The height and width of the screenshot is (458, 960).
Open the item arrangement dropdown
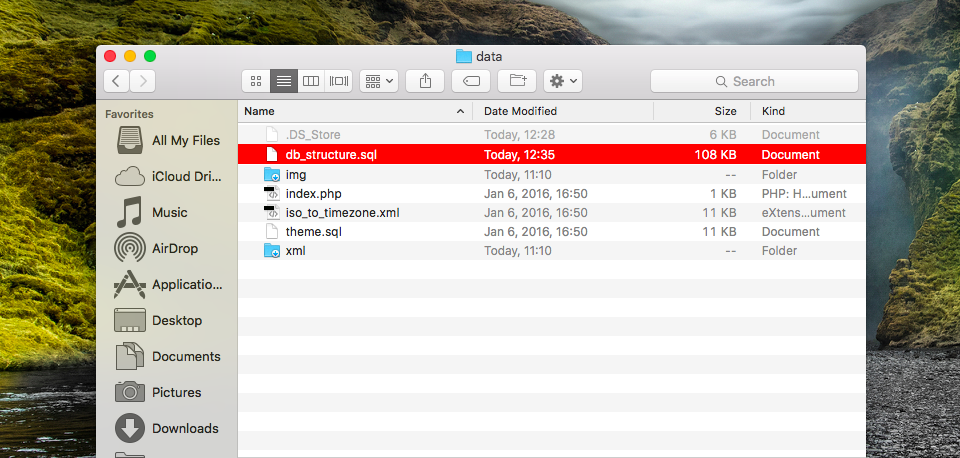[x=379, y=81]
